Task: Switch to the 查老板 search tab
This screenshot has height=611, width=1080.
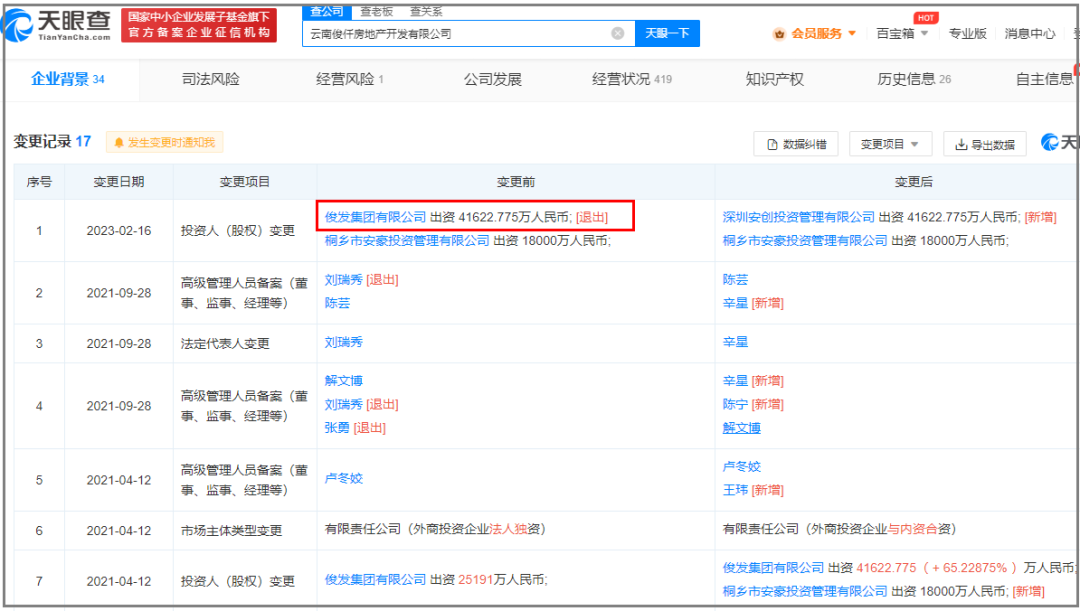Action: [377, 12]
